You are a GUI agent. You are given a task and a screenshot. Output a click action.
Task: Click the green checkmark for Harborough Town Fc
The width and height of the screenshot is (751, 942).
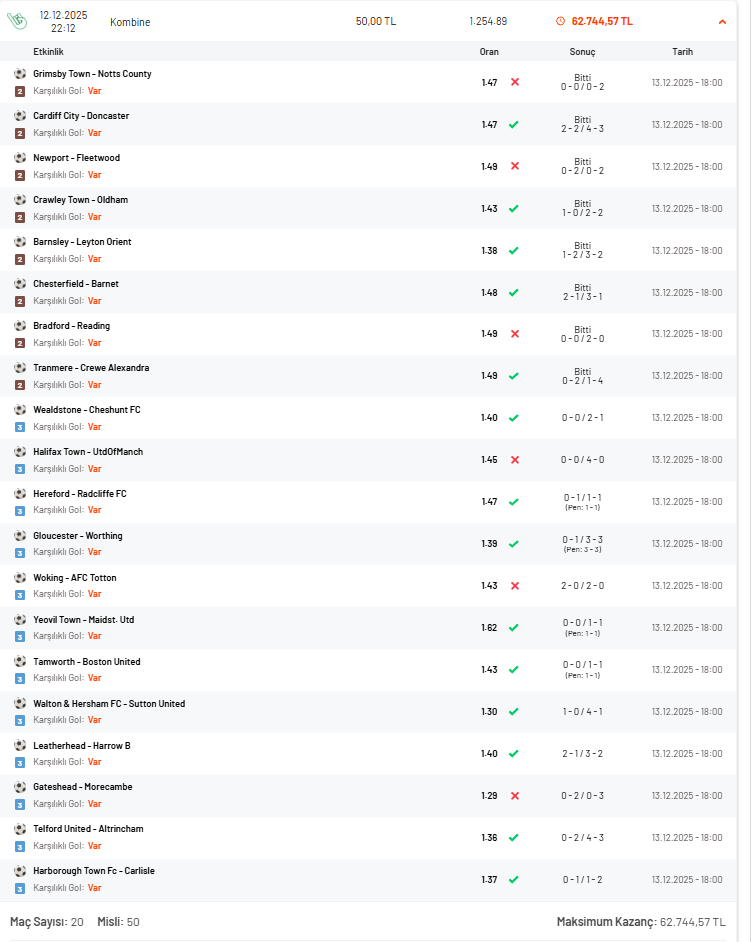pyautogui.click(x=514, y=880)
